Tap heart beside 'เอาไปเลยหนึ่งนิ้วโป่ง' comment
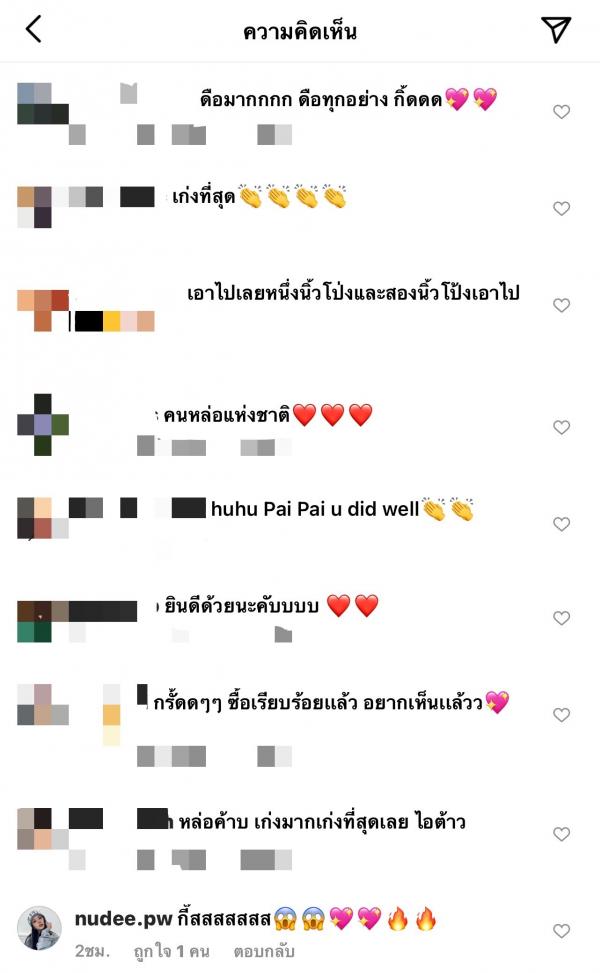This screenshot has height=973, width=600. tap(562, 305)
